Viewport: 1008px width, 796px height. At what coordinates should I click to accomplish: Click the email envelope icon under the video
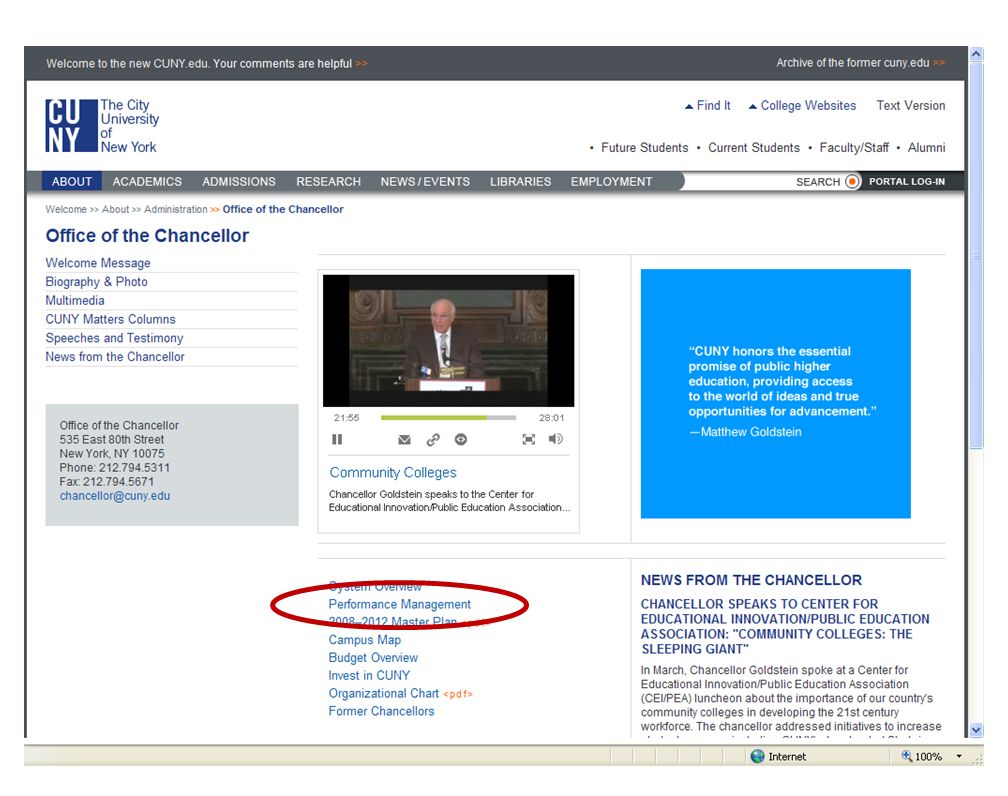404,440
